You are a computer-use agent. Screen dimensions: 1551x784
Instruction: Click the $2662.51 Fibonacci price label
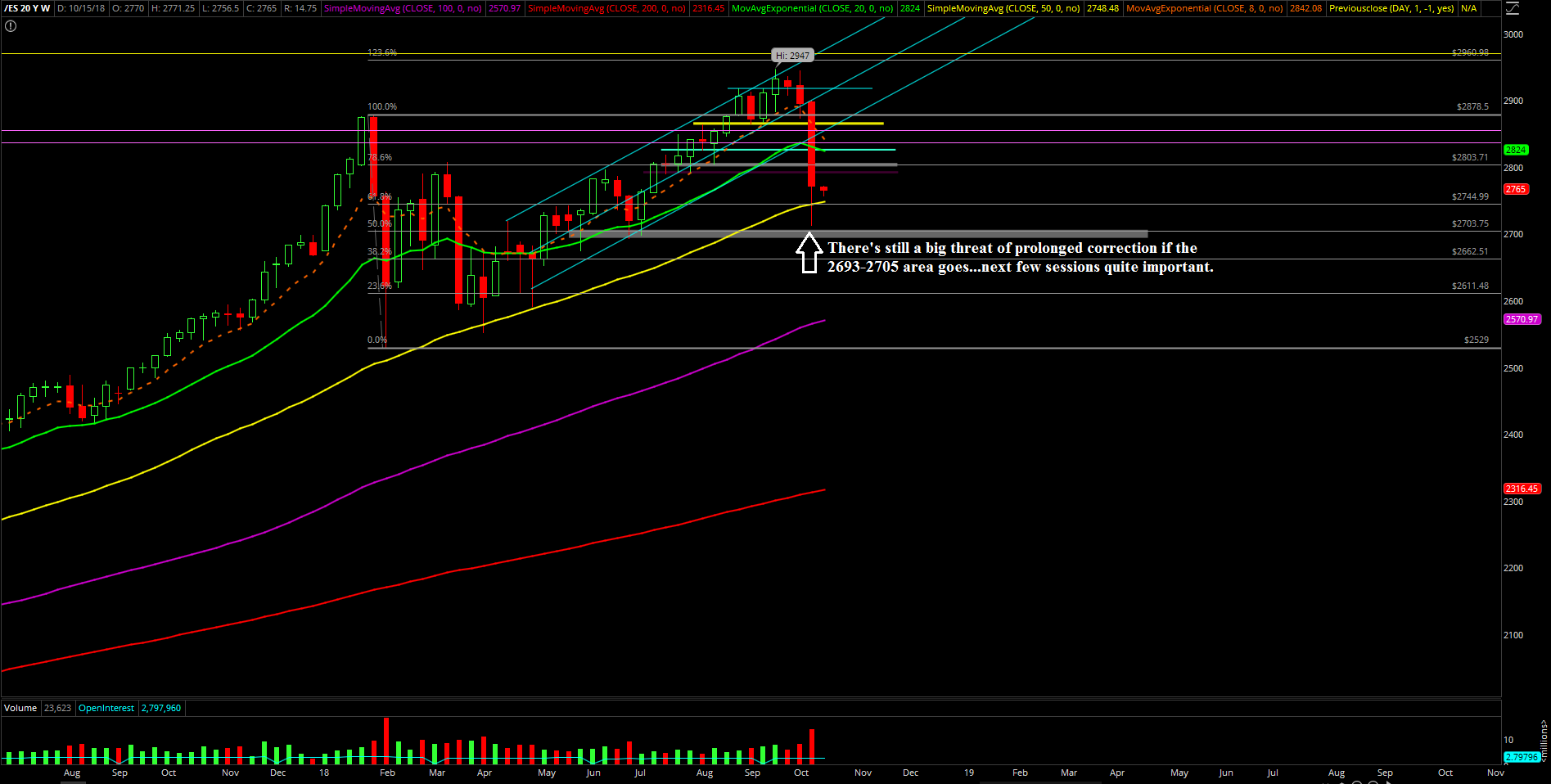coord(1470,251)
